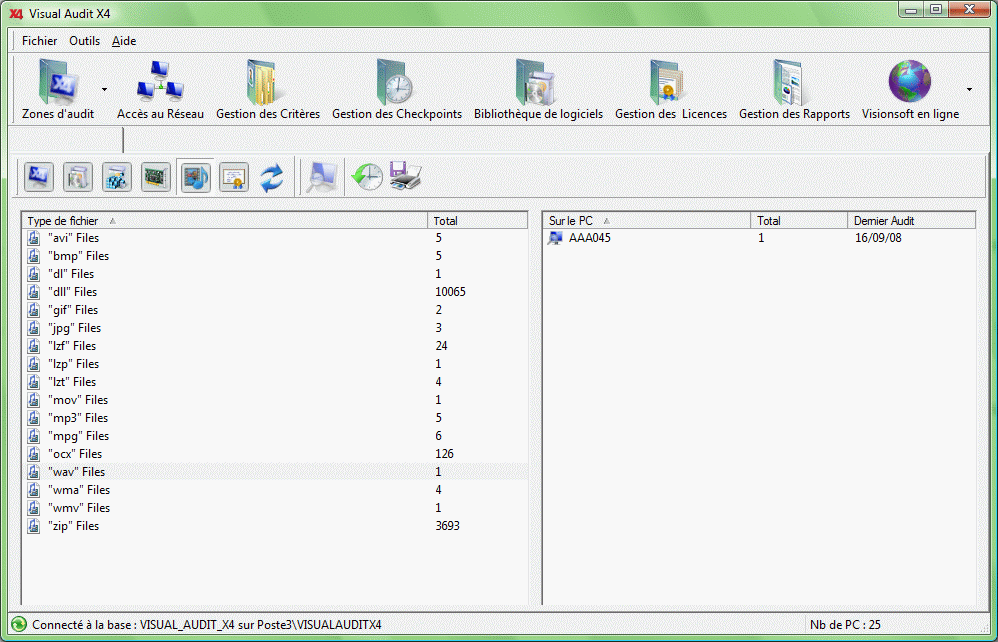Select the "avi" Files row

pyautogui.click(x=275, y=238)
